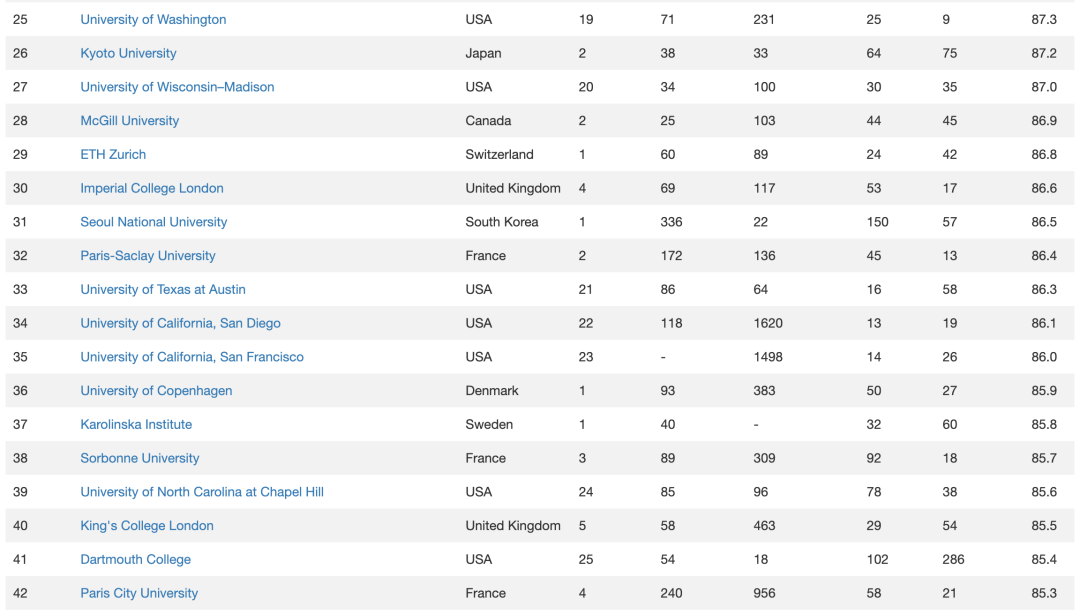
Task: Open King's College London link
Action: tap(147, 526)
